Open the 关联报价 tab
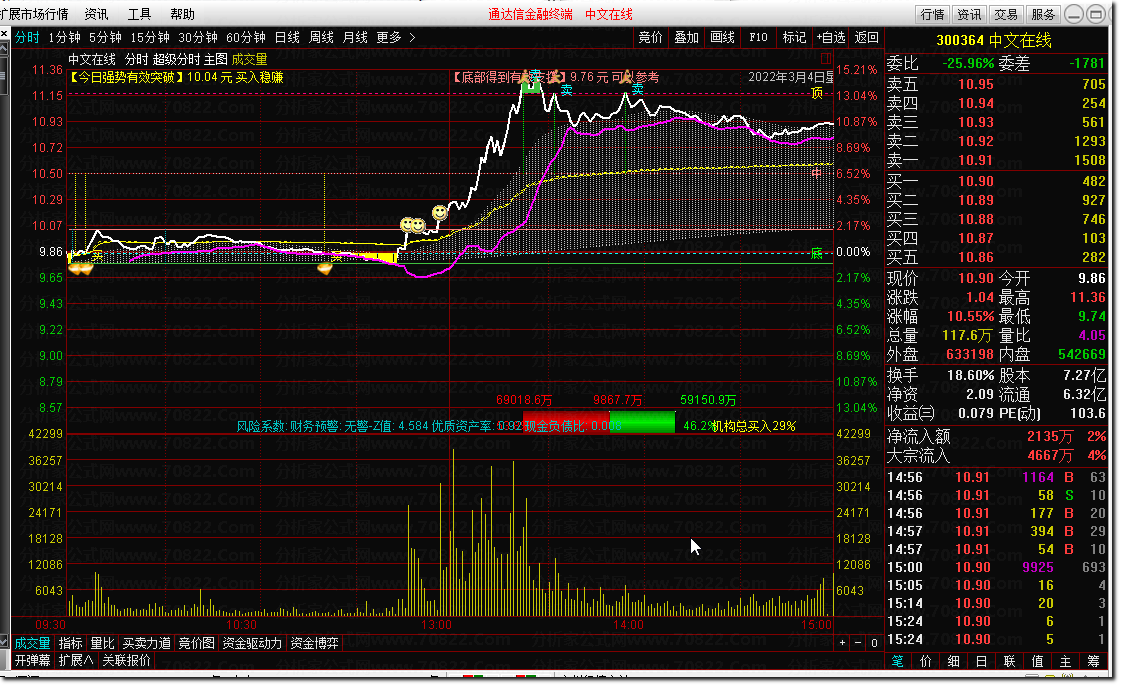The image size is (1121, 685). tap(127, 660)
